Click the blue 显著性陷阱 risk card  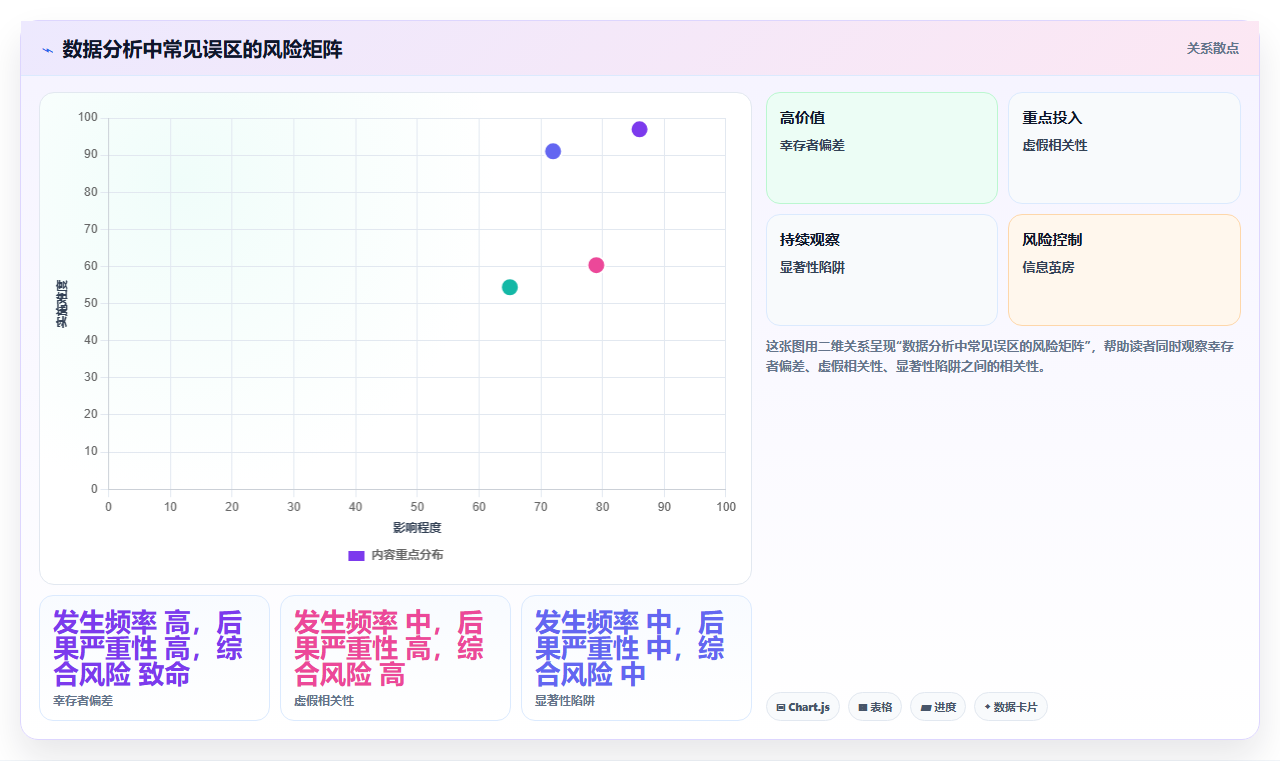point(636,658)
